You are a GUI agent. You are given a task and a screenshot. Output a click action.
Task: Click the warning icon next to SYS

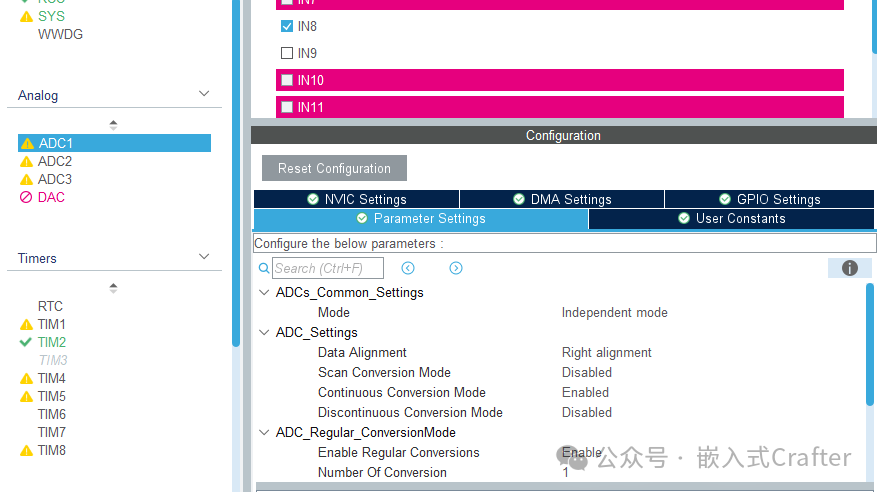[26, 16]
